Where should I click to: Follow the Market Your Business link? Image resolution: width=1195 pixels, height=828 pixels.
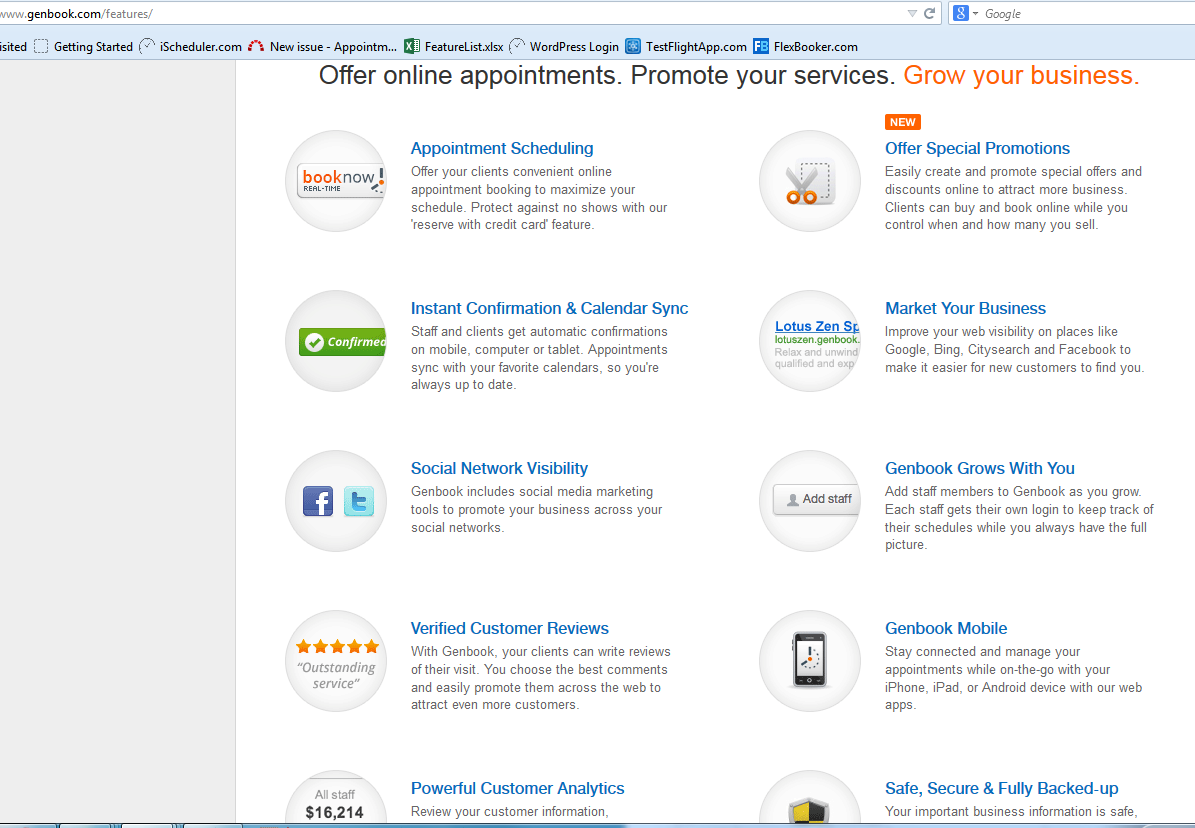(x=965, y=308)
